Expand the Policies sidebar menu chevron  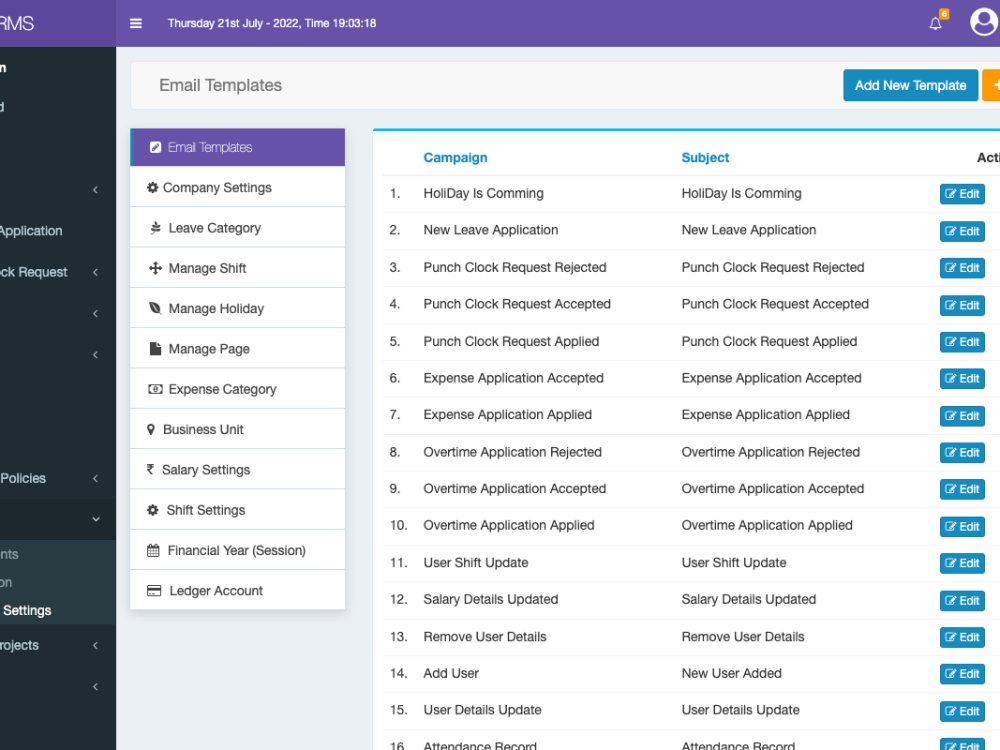pyautogui.click(x=96, y=478)
